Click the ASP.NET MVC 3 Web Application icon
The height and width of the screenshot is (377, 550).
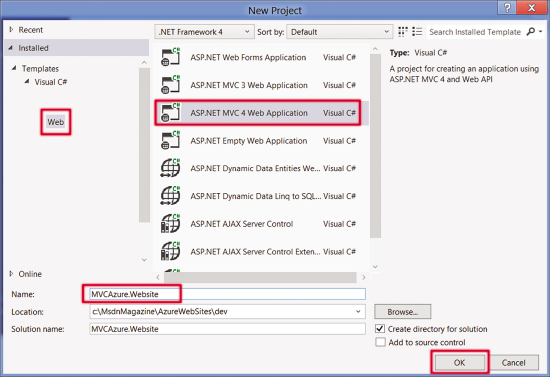tap(170, 85)
